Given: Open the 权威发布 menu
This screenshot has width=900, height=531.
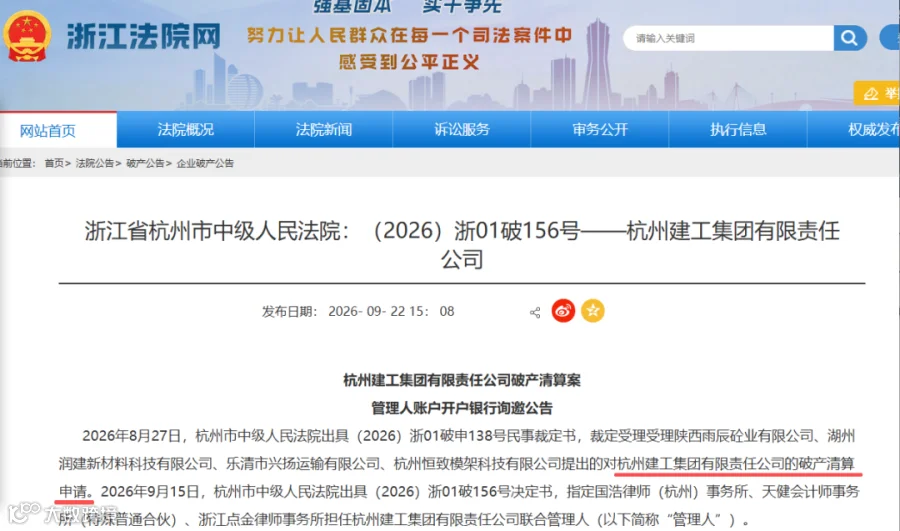Looking at the screenshot, I should click(854, 129).
